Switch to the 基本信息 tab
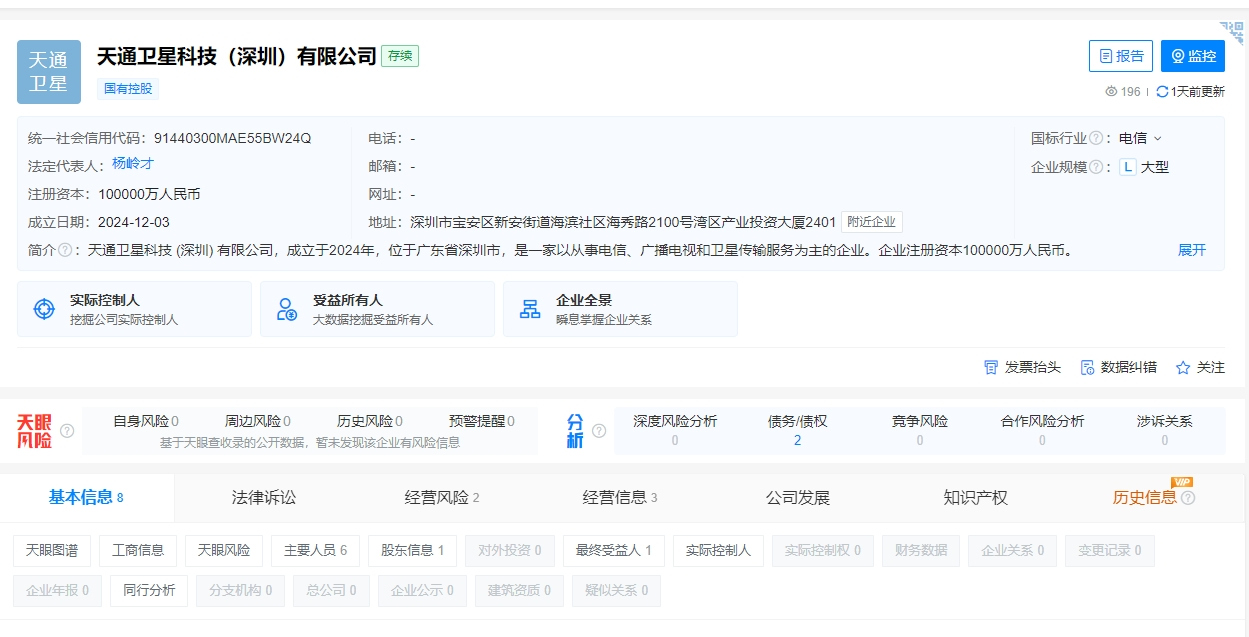The width and height of the screenshot is (1249, 637). tap(86, 498)
